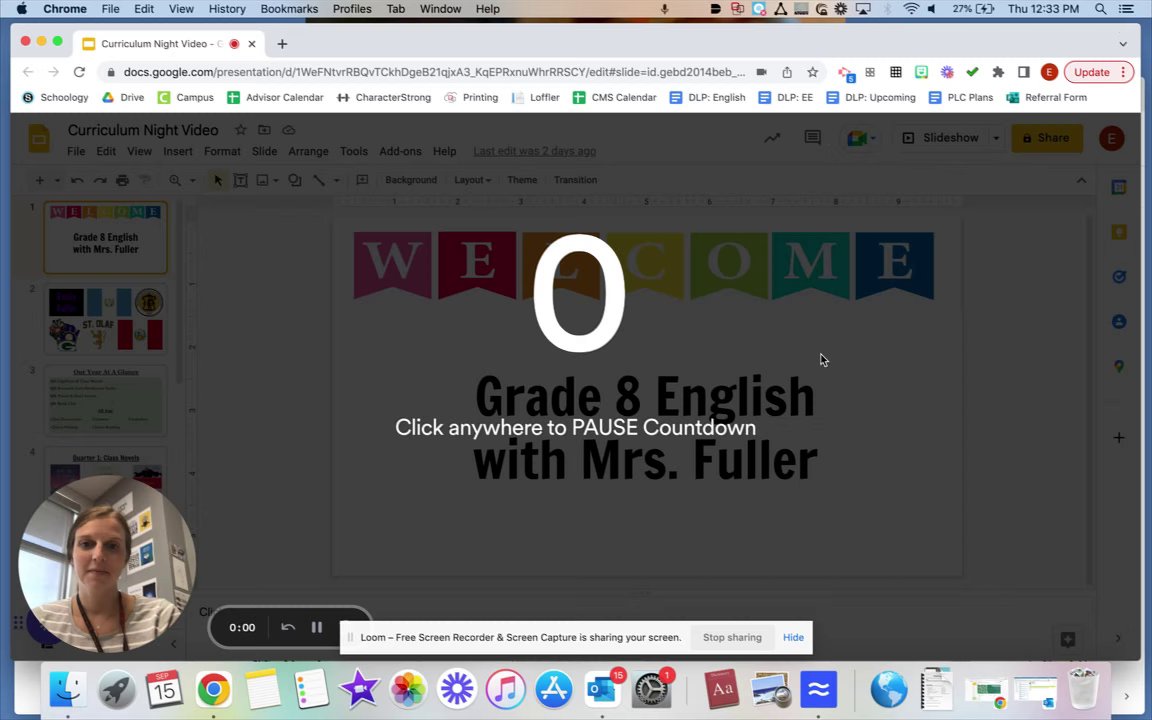Open the Share button in Slides
Image resolution: width=1152 pixels, height=720 pixels.
click(1046, 138)
